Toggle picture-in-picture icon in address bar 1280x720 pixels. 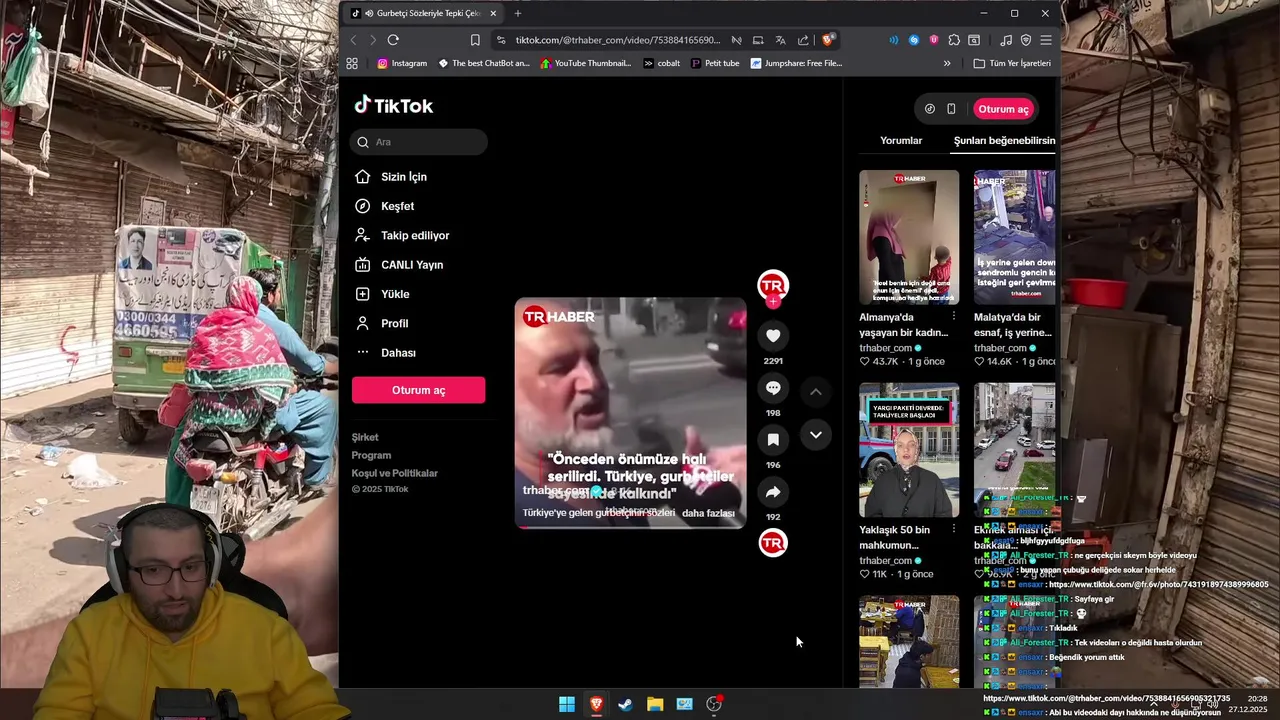758,40
